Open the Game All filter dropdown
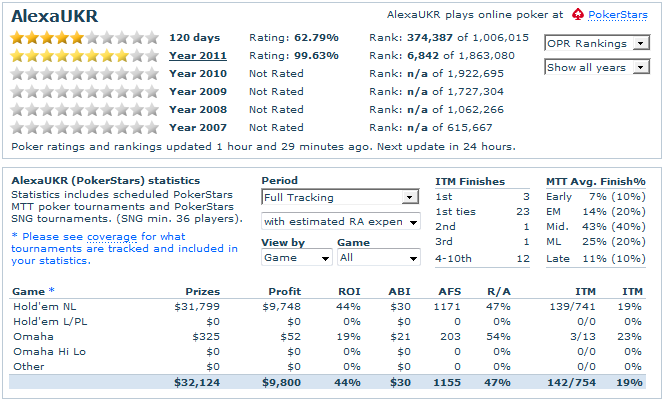Viewport: 665px width, 401px height. 379,258
